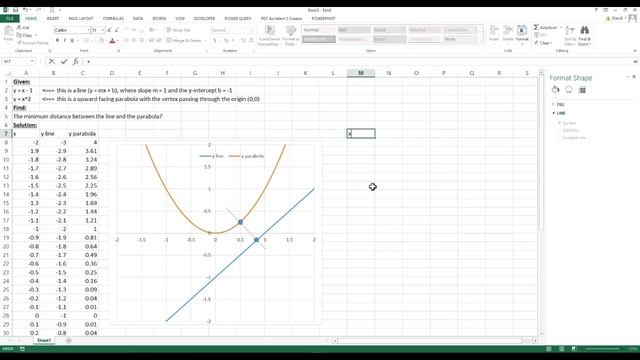Switch to the DATA tab
Viewport: 640px width, 360px height.
pos(138,18)
